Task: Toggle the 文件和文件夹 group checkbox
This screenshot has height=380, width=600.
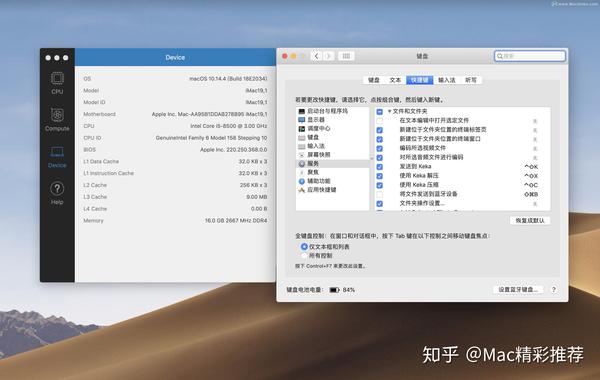Action: (380, 112)
